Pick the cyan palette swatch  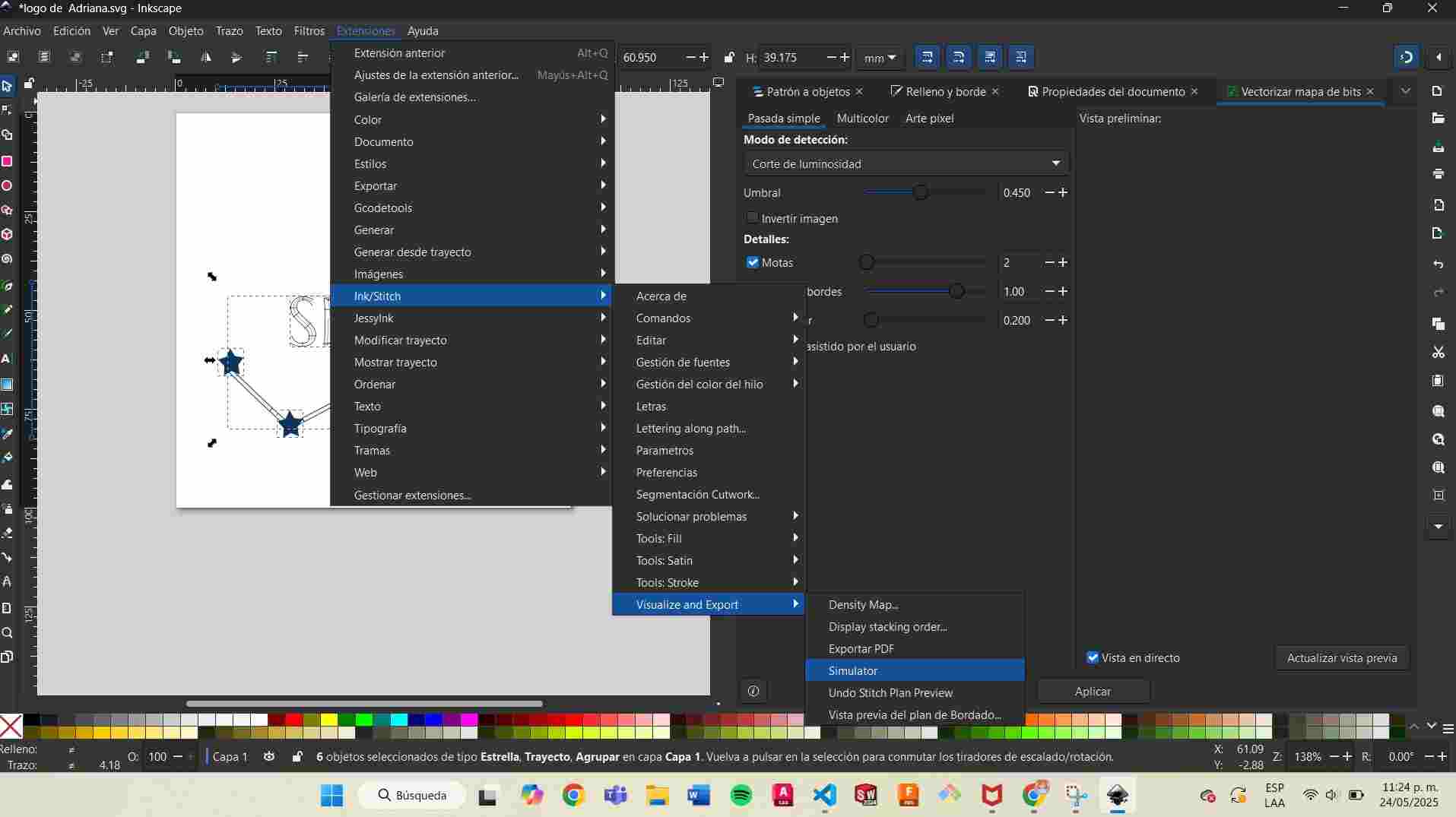(x=398, y=719)
